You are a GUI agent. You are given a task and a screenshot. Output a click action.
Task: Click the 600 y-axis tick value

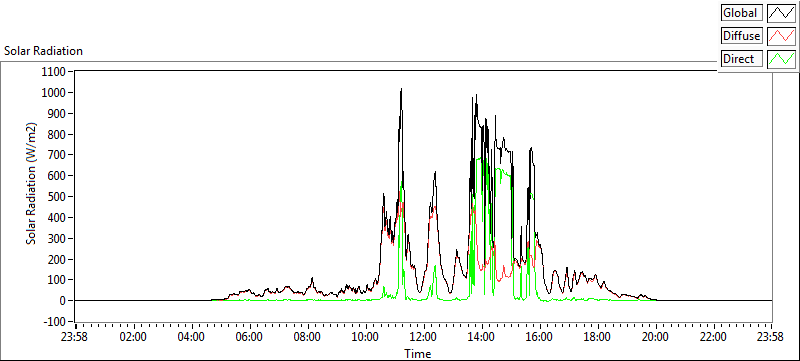tap(58, 176)
